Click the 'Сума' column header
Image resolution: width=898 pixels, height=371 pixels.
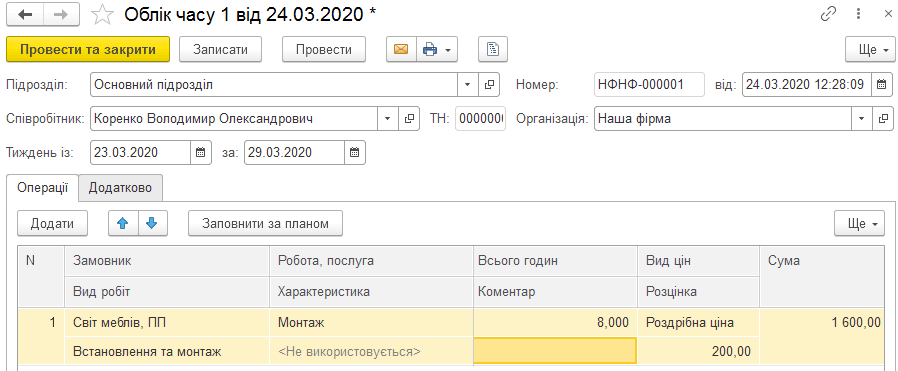click(821, 277)
